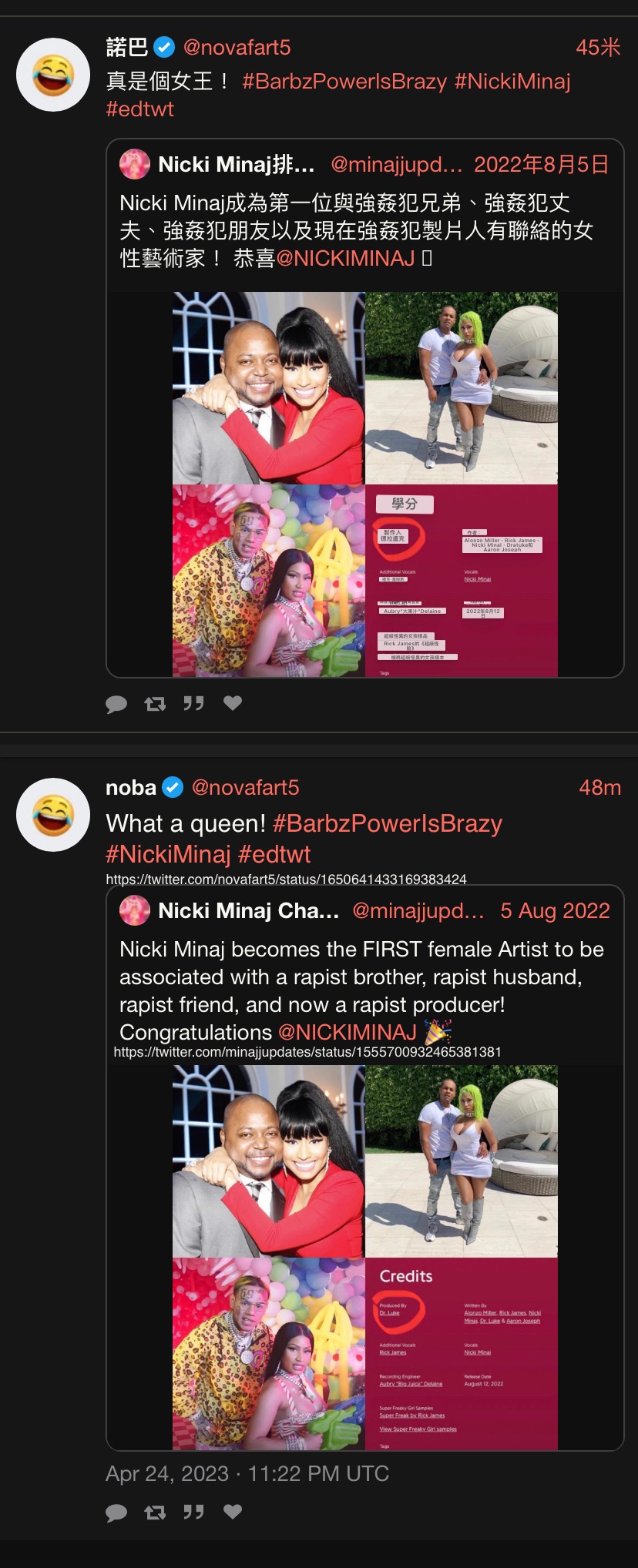This screenshot has width=638, height=1568.
Task: Like the English noba tweet
Action: (x=233, y=1511)
